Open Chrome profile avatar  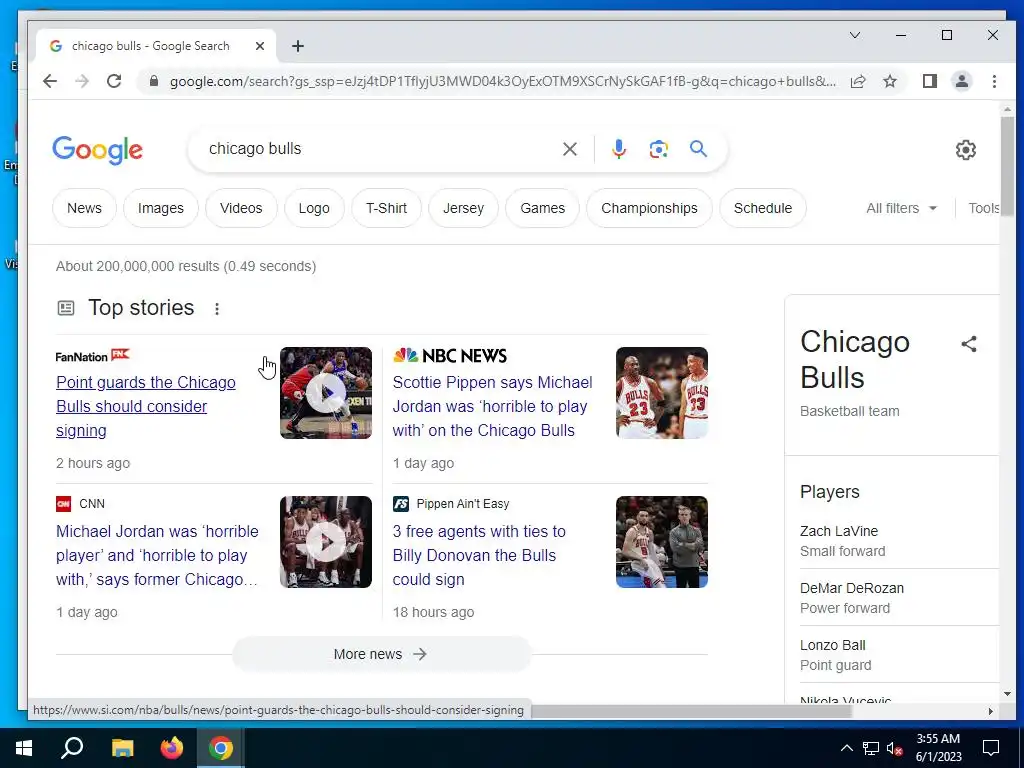[961, 81]
